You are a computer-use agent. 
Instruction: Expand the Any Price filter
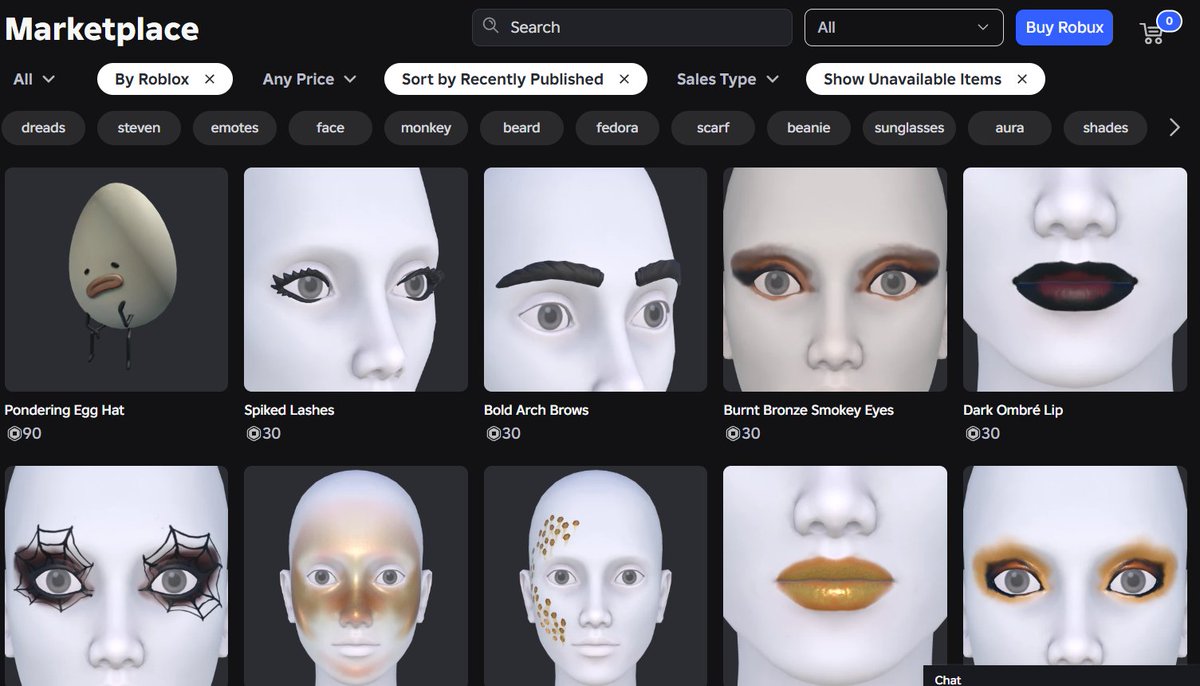(x=309, y=79)
